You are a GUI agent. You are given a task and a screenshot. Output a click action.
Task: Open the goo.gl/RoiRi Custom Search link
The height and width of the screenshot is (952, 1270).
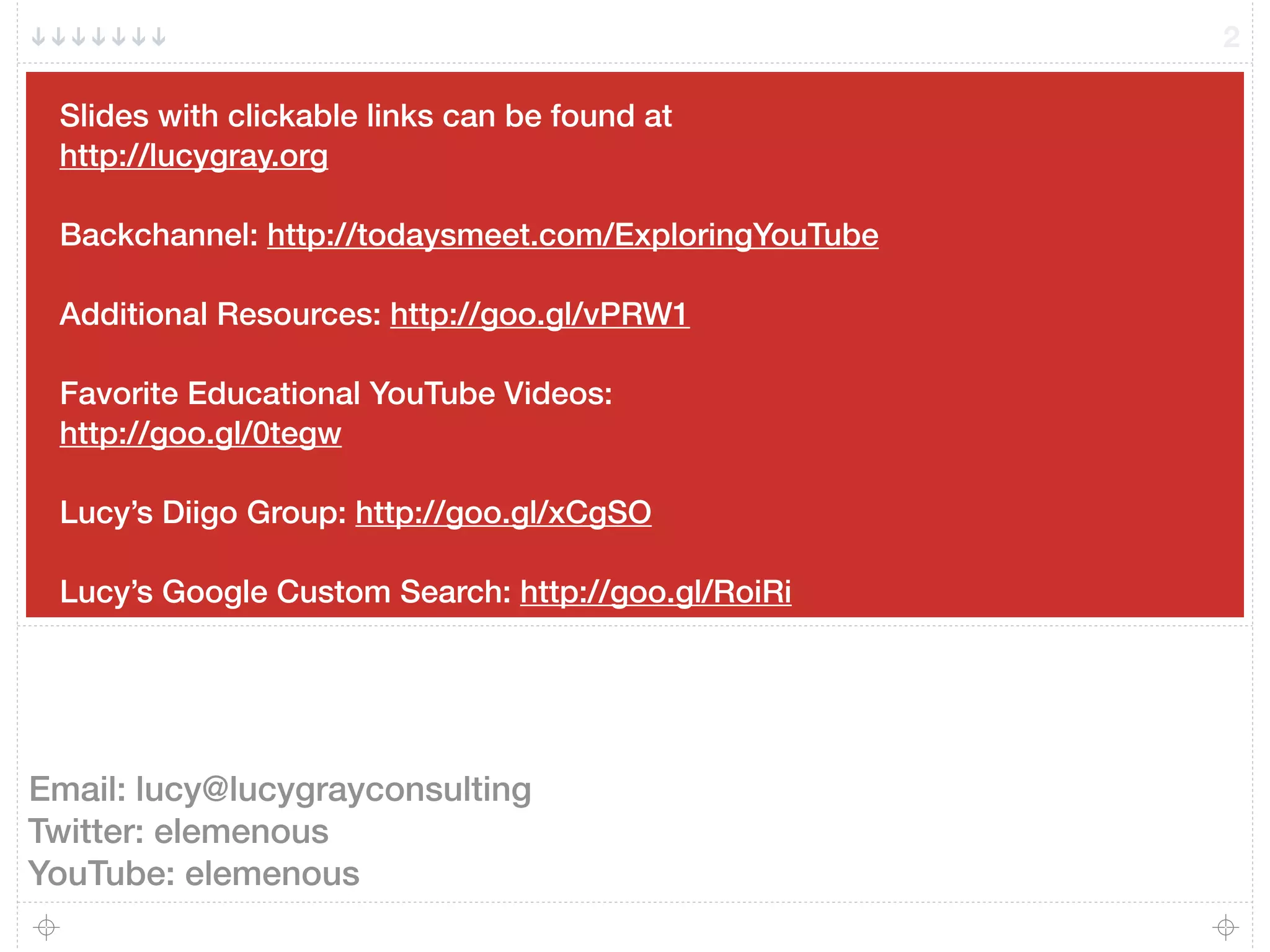tap(655, 592)
